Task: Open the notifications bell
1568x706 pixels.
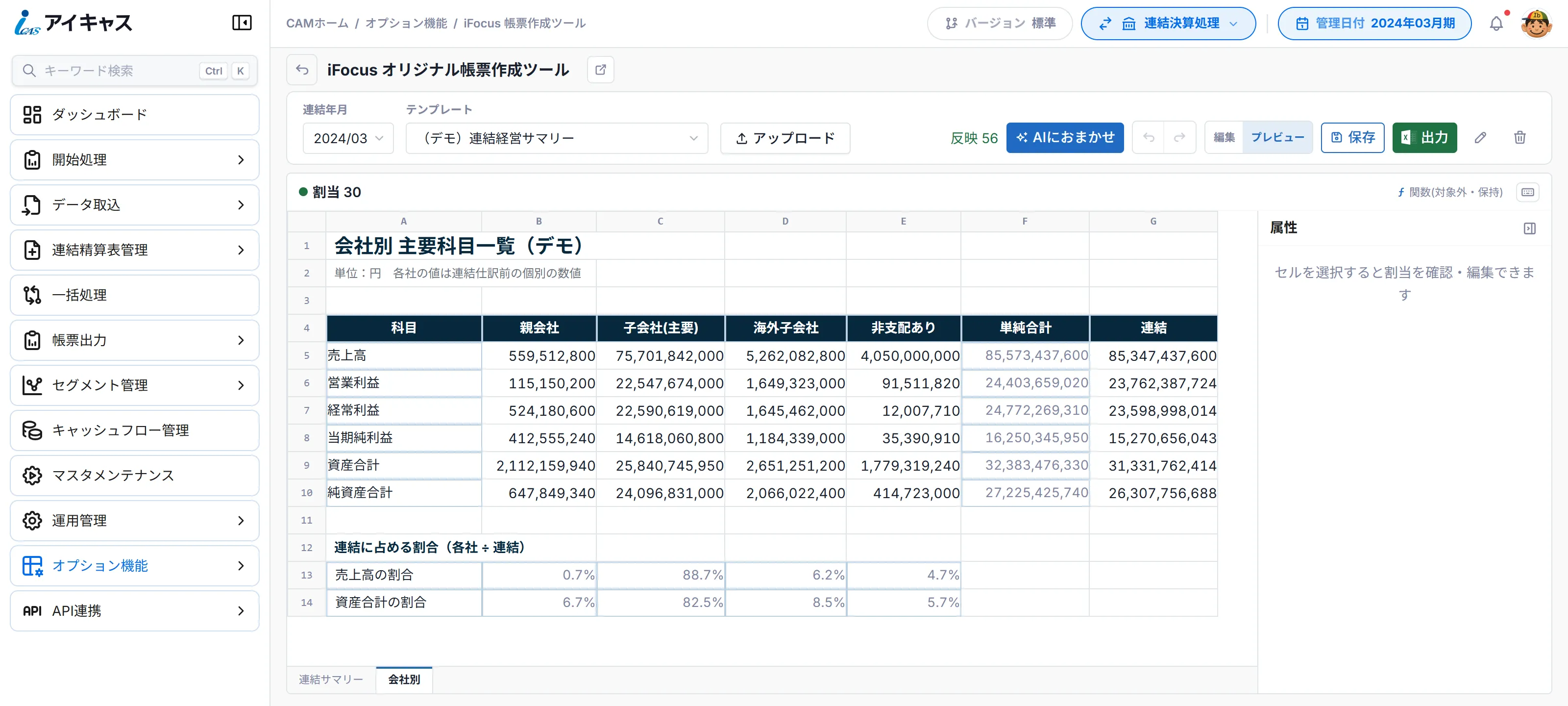Action: 1496,24
